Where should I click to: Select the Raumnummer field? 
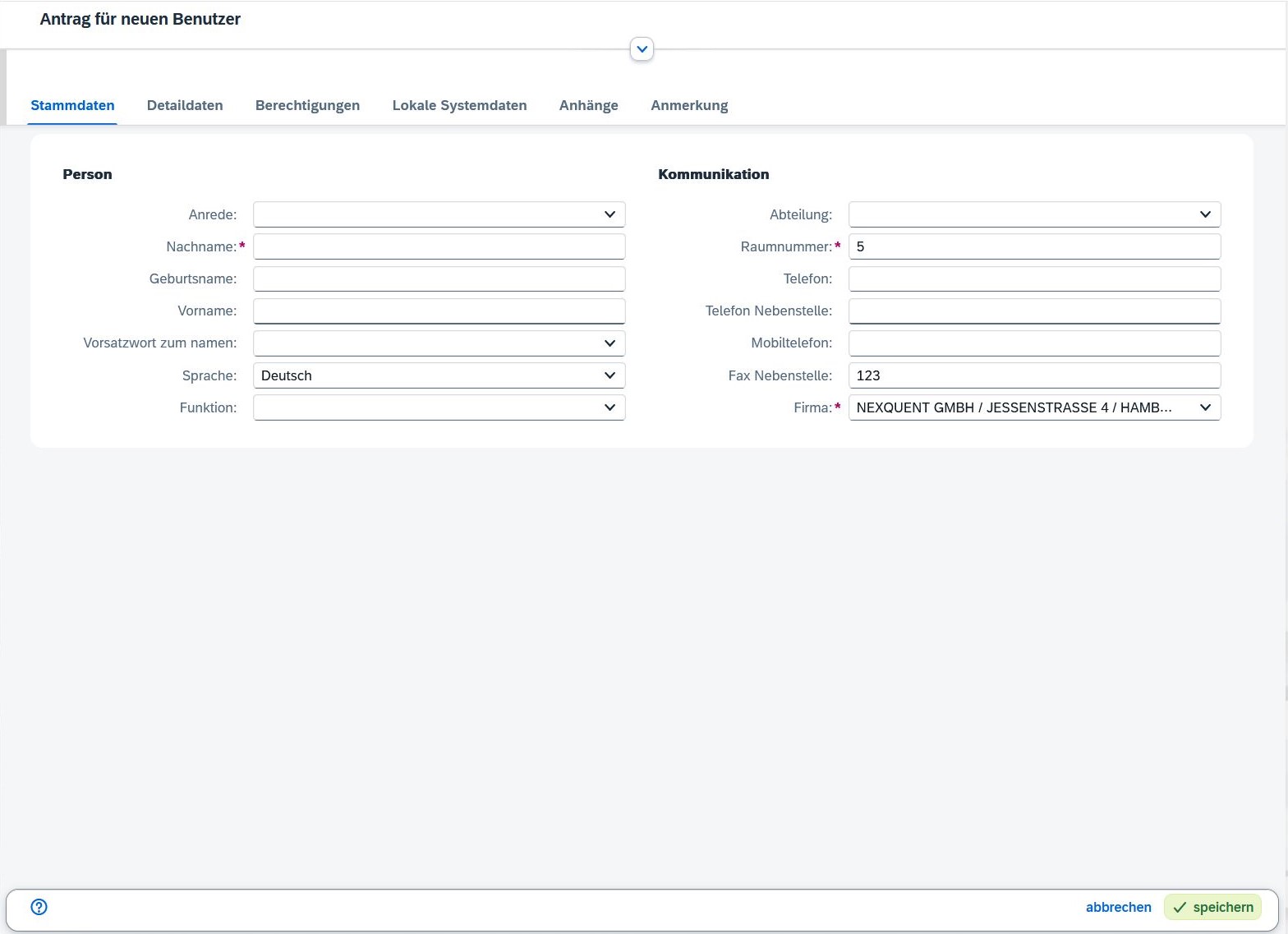[x=1033, y=246]
